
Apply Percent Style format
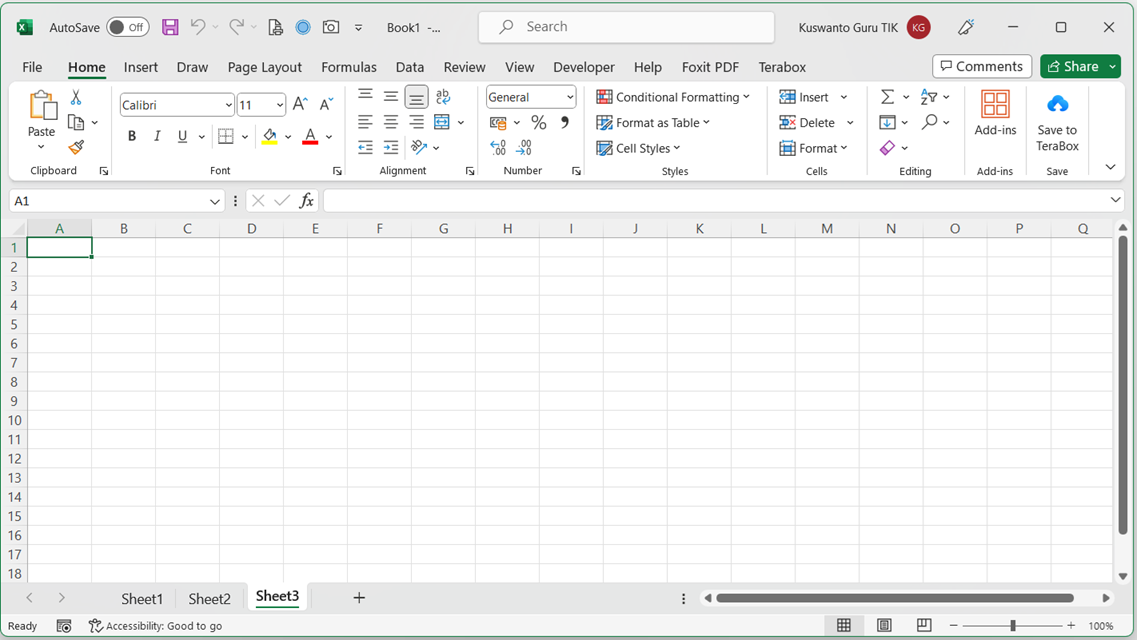pos(538,122)
